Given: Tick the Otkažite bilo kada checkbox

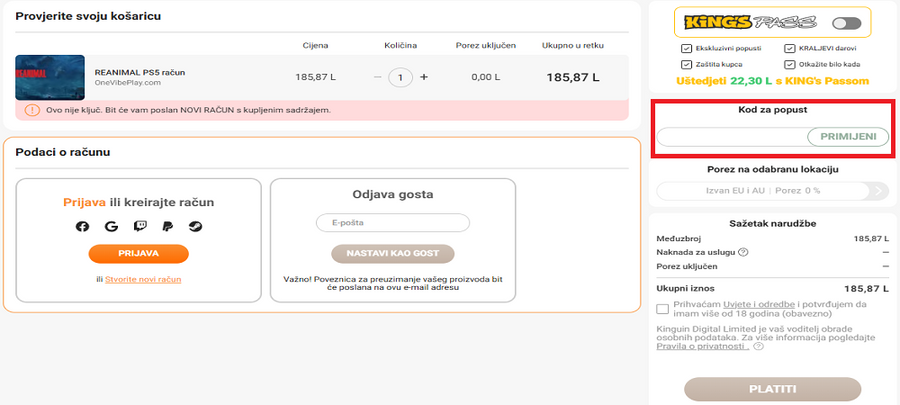Looking at the screenshot, I should point(789,64).
